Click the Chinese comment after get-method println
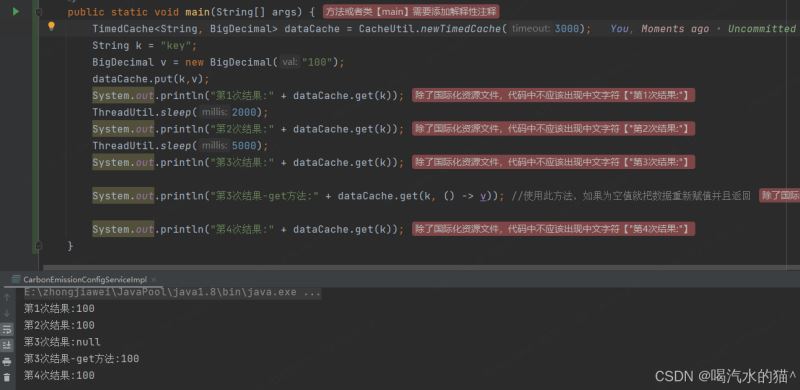This screenshot has height=390, width=800. coord(631,196)
